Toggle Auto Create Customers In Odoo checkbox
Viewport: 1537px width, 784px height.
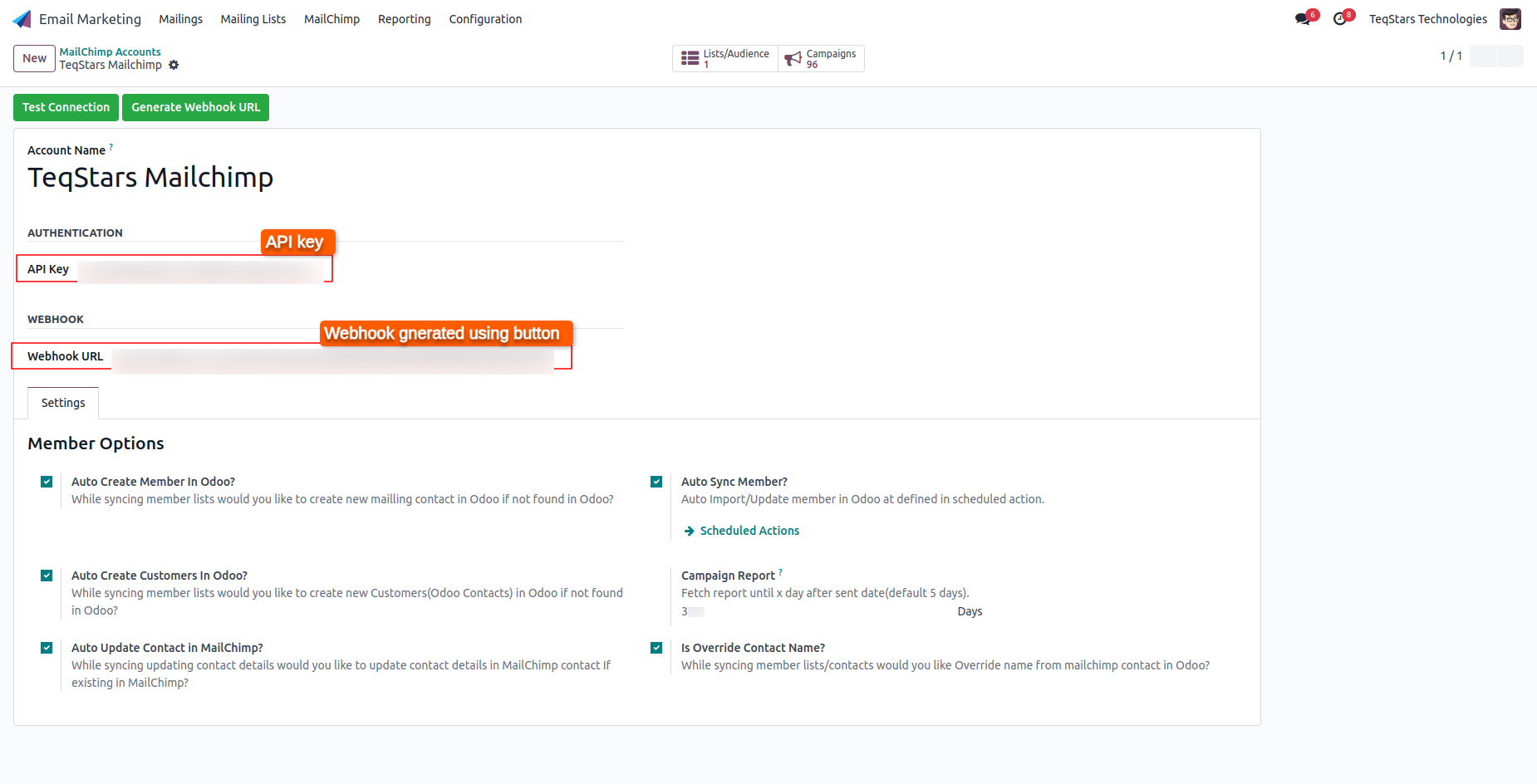pyautogui.click(x=47, y=576)
